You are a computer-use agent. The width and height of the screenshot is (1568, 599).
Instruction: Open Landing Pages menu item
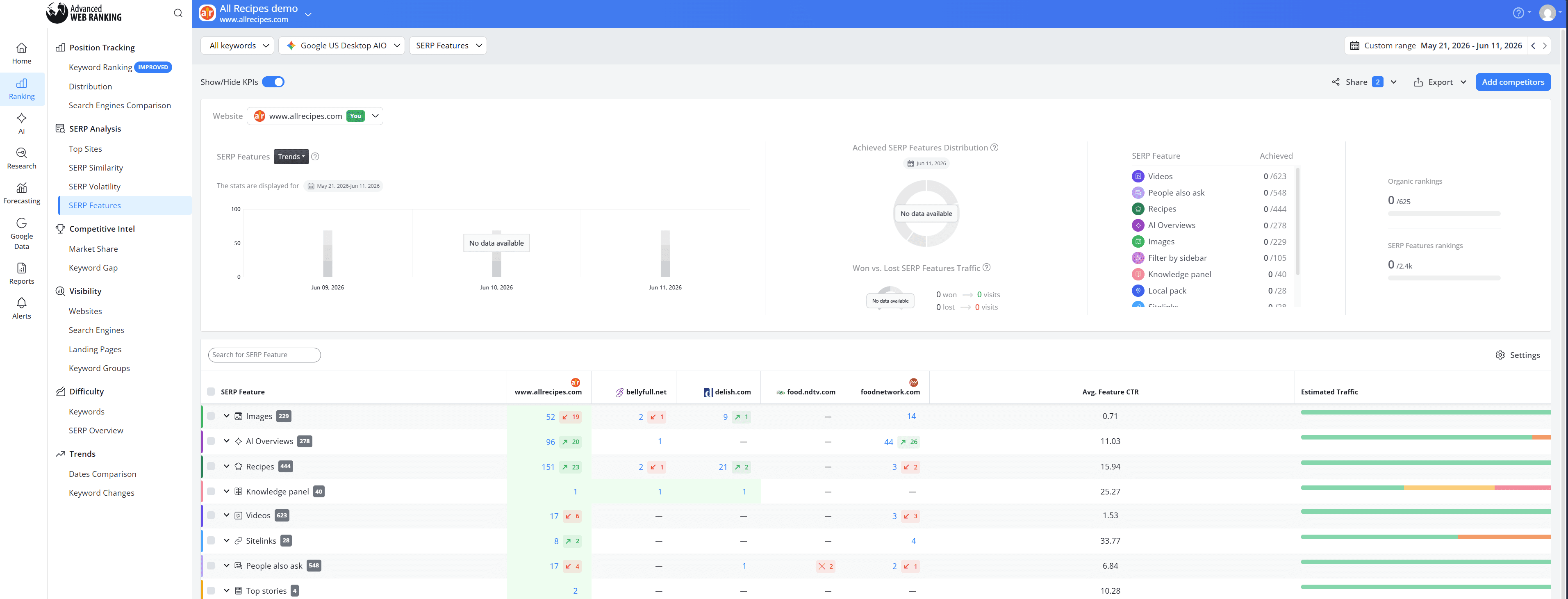(x=95, y=349)
